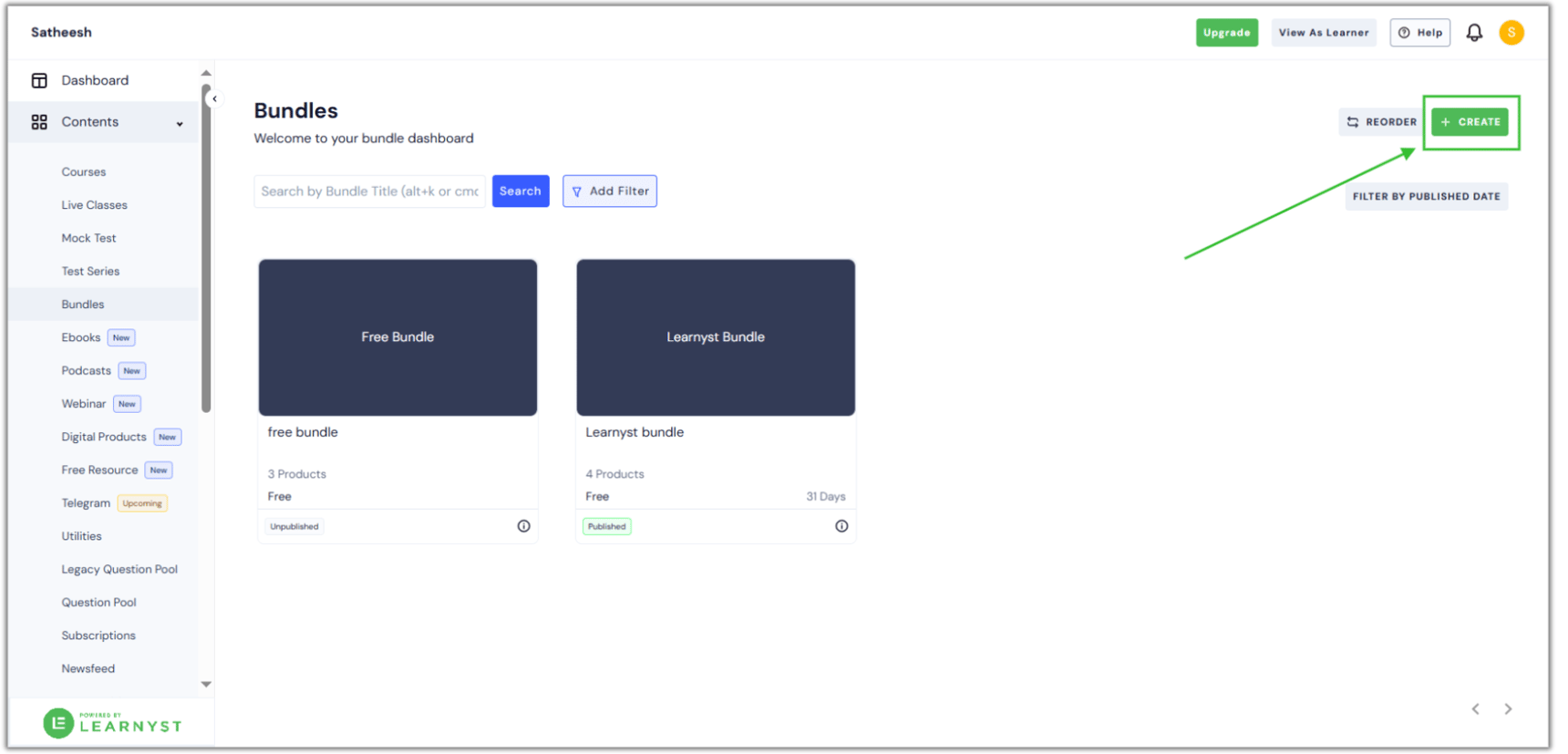
Task: Click the Dashboard grid icon
Action: pos(39,80)
